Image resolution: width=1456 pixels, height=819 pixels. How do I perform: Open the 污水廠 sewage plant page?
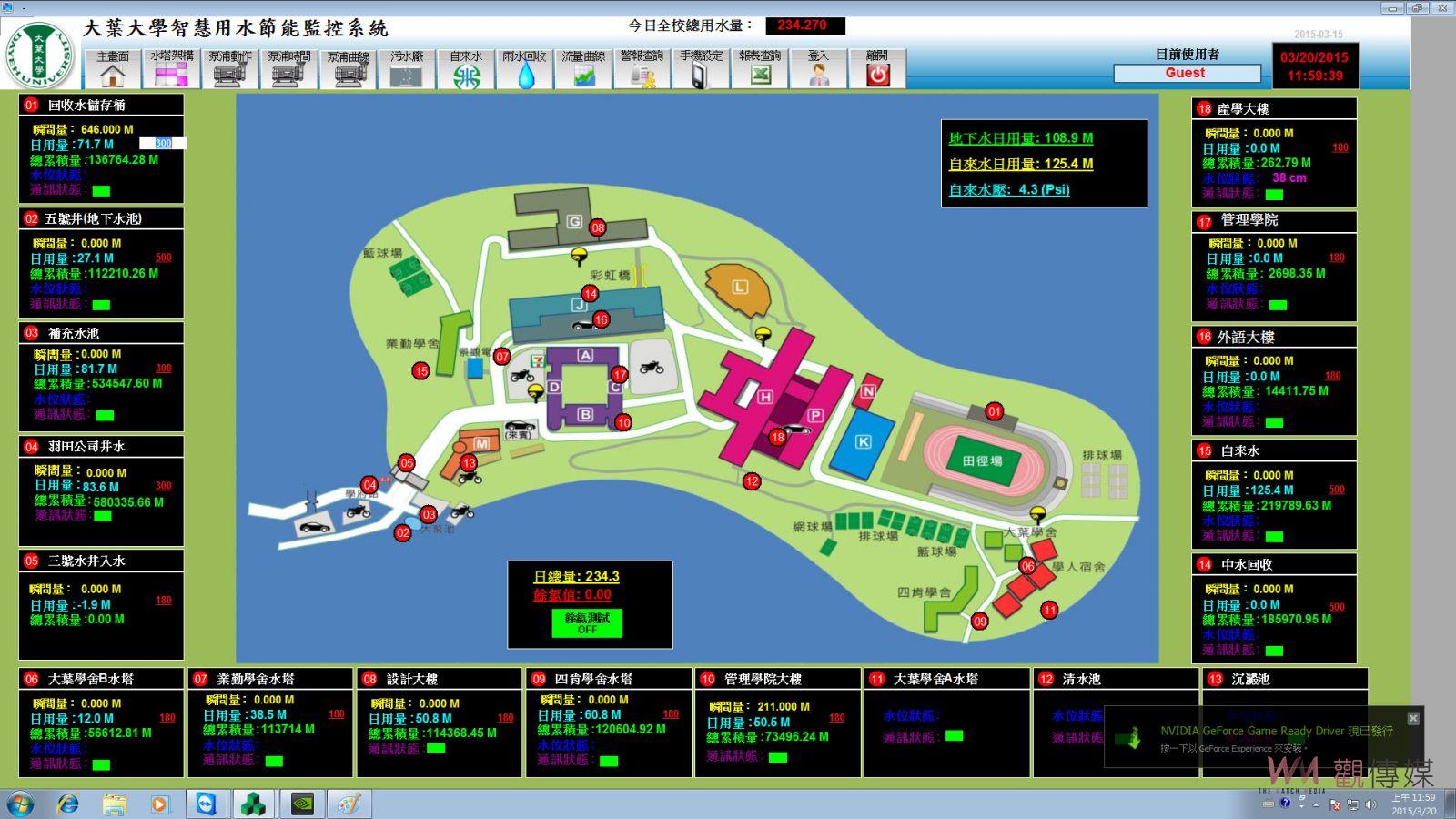tap(407, 68)
